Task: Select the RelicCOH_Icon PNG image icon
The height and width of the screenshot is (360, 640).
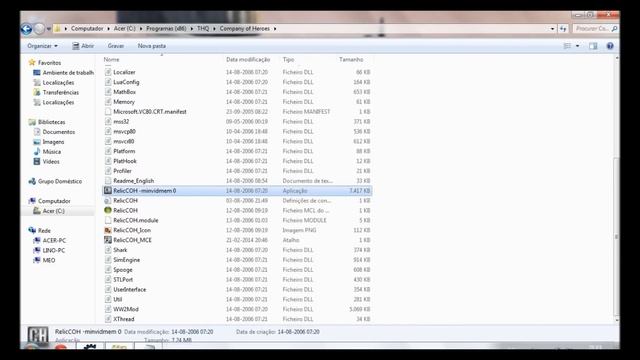Action: (x=108, y=230)
